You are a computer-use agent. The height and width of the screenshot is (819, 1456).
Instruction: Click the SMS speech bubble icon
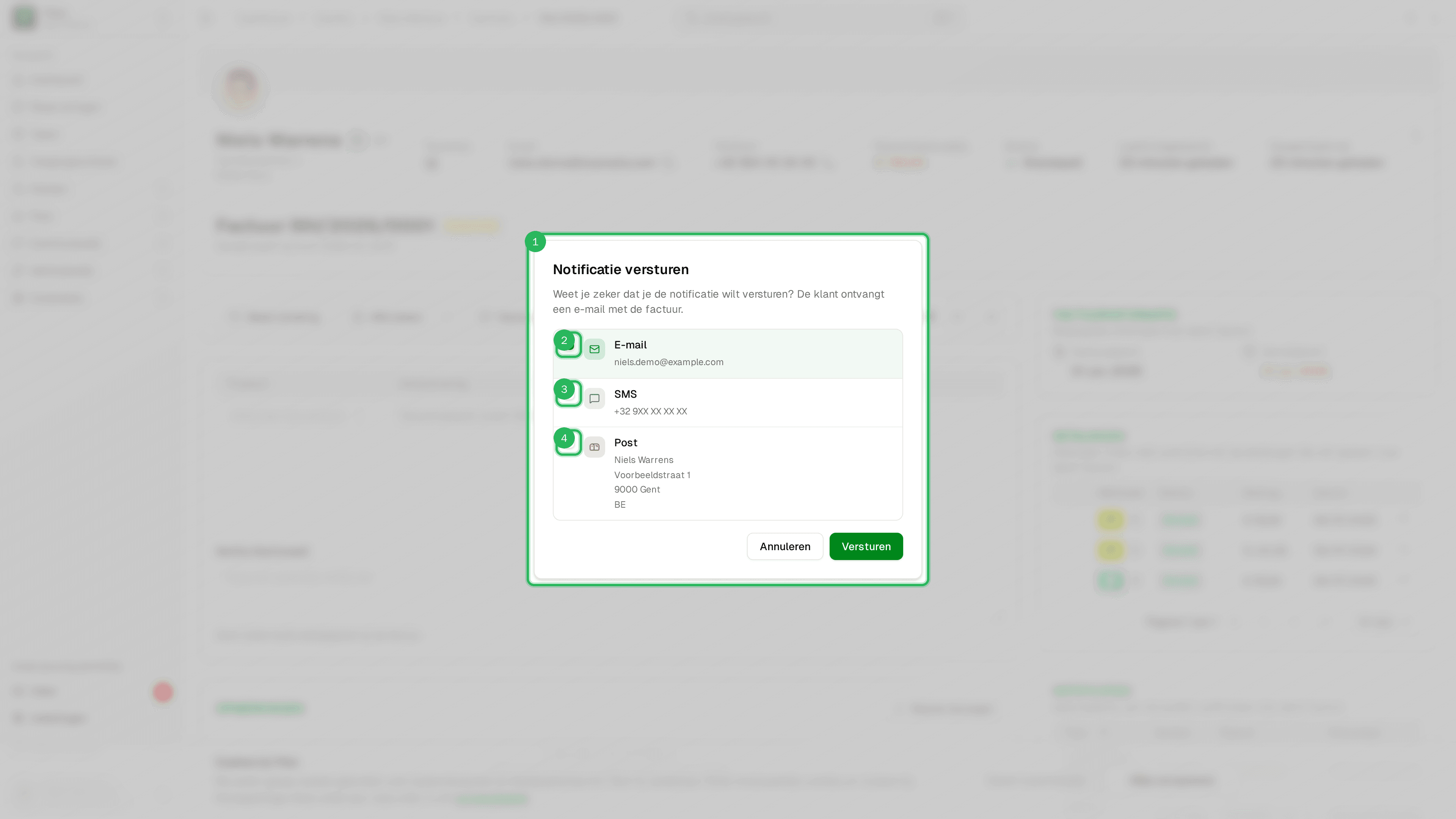click(594, 399)
